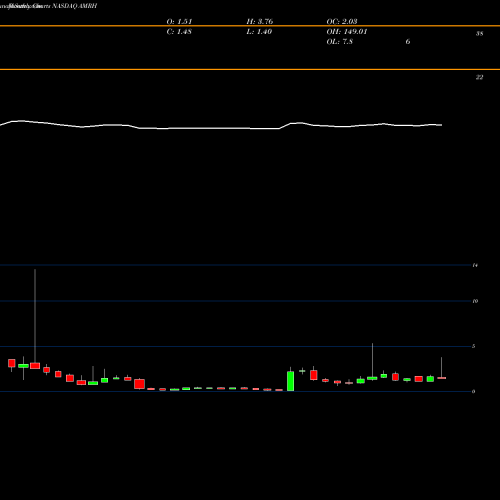The height and width of the screenshot is (500, 500).
Task: Click the 14 price axis label
Action: 475,265
